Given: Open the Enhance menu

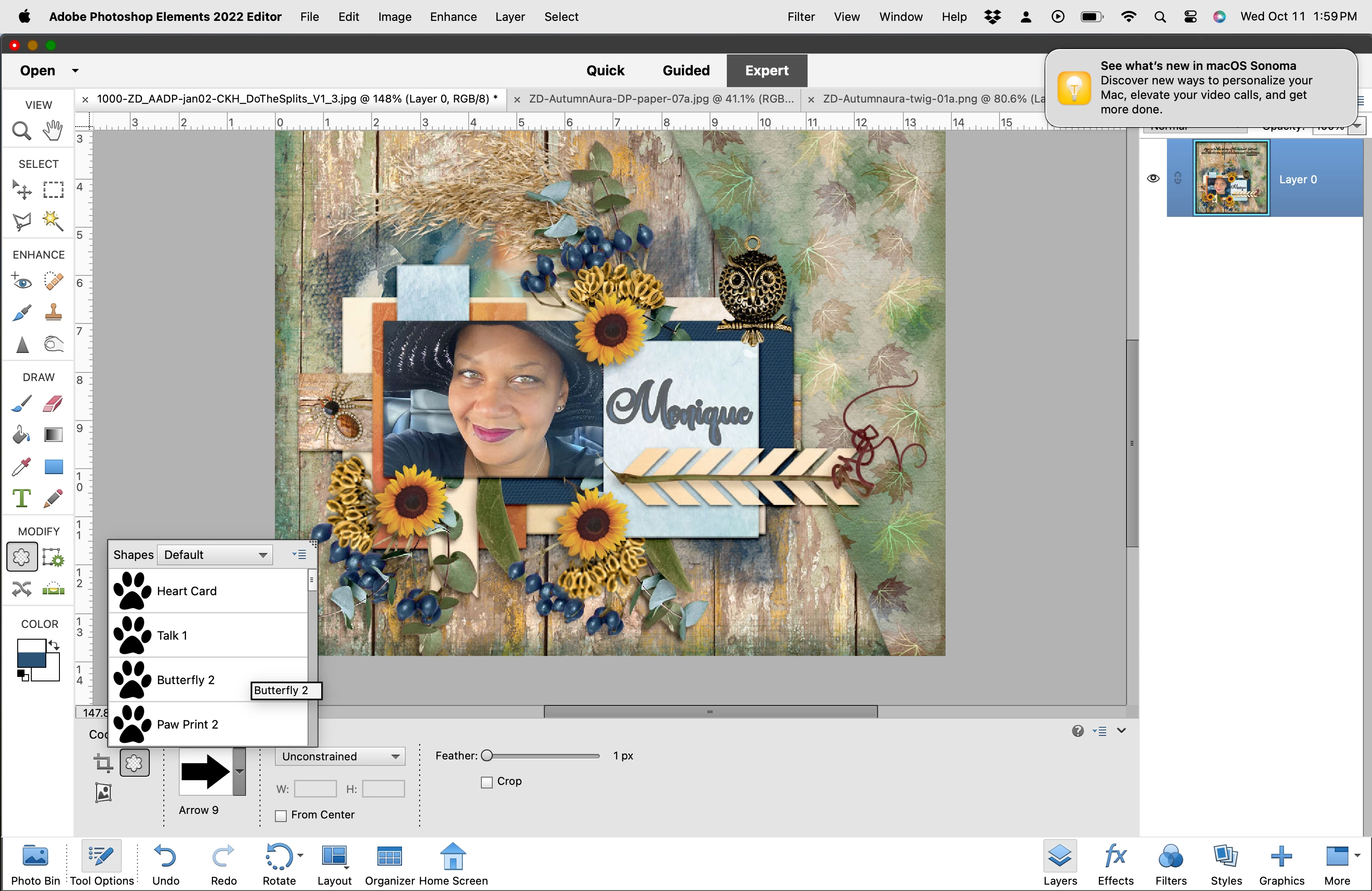Looking at the screenshot, I should tap(453, 17).
